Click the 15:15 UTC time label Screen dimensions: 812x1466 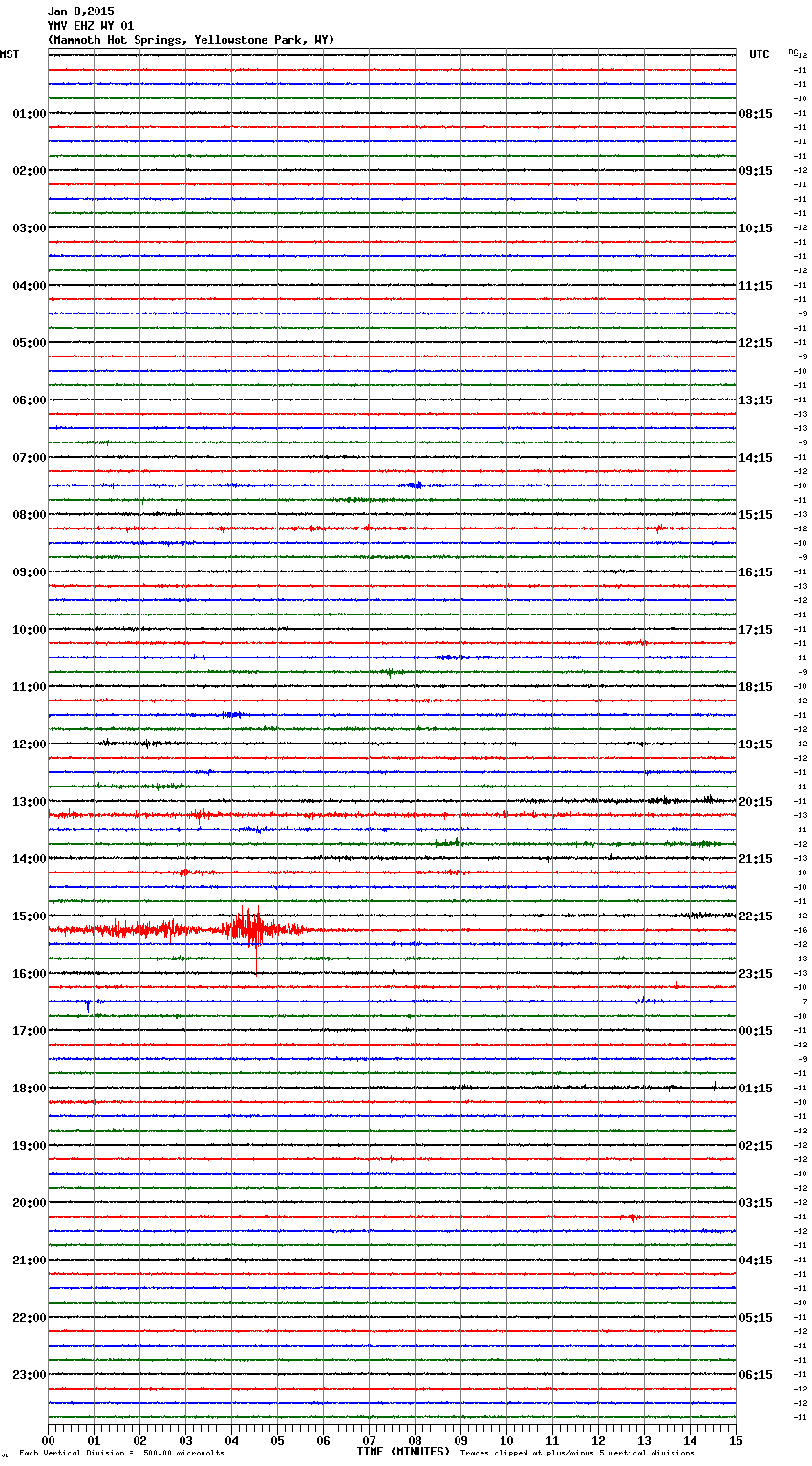[x=756, y=515]
